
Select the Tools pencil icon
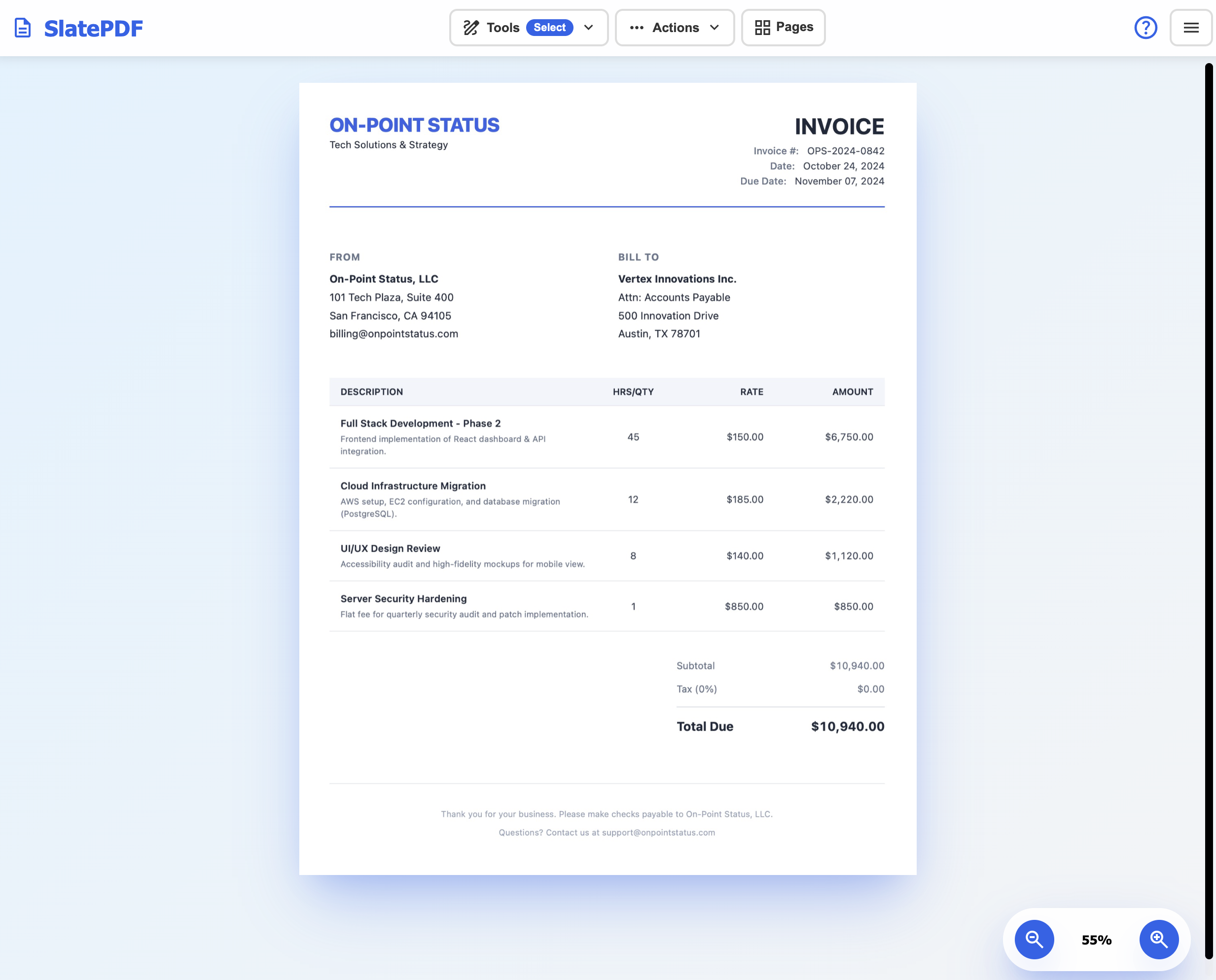(471, 27)
